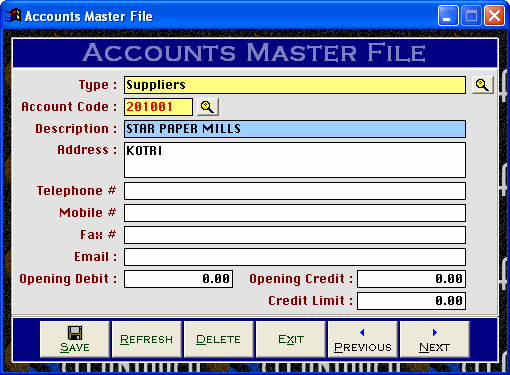This screenshot has width=510, height=375.
Task: Refresh the account form
Action: pos(147,339)
